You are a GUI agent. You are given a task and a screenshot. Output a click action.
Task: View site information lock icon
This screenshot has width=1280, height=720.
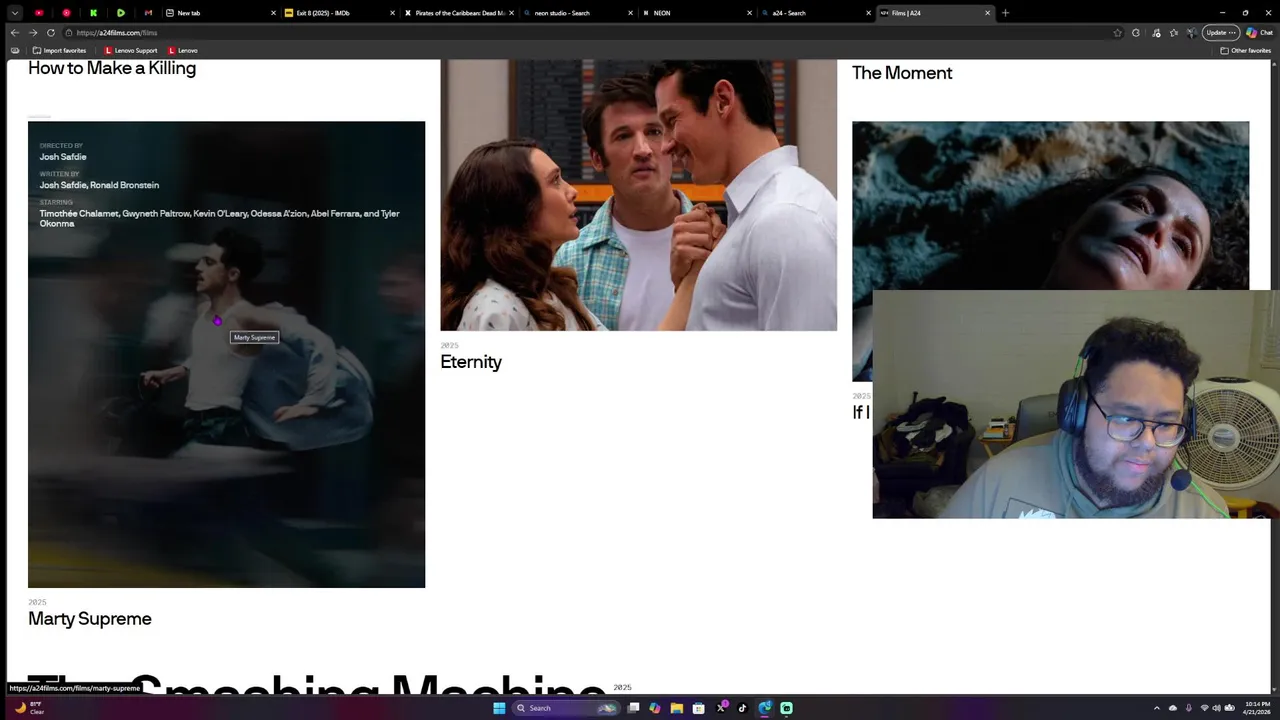pos(68,32)
